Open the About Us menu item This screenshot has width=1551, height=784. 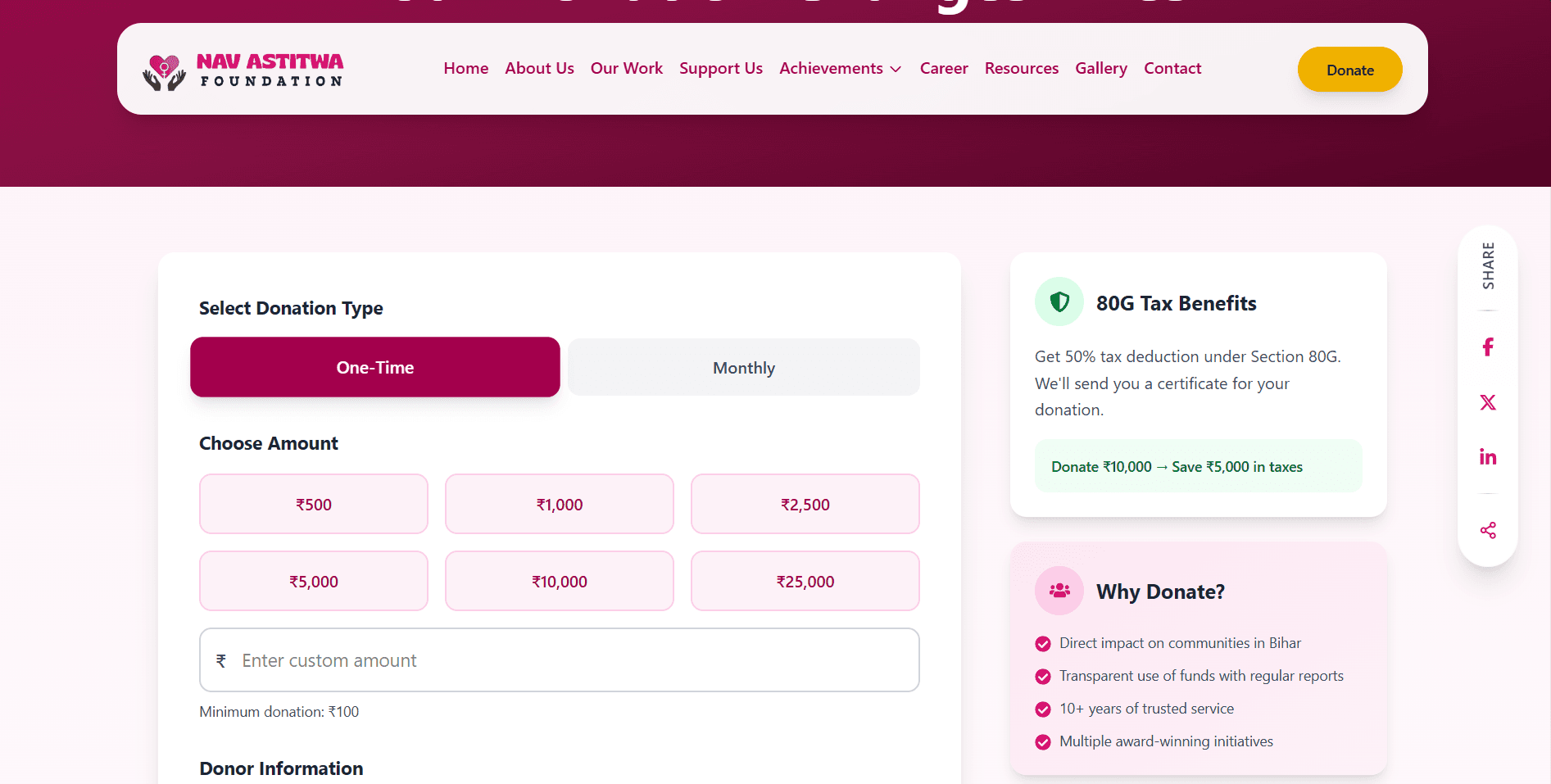pyautogui.click(x=539, y=69)
